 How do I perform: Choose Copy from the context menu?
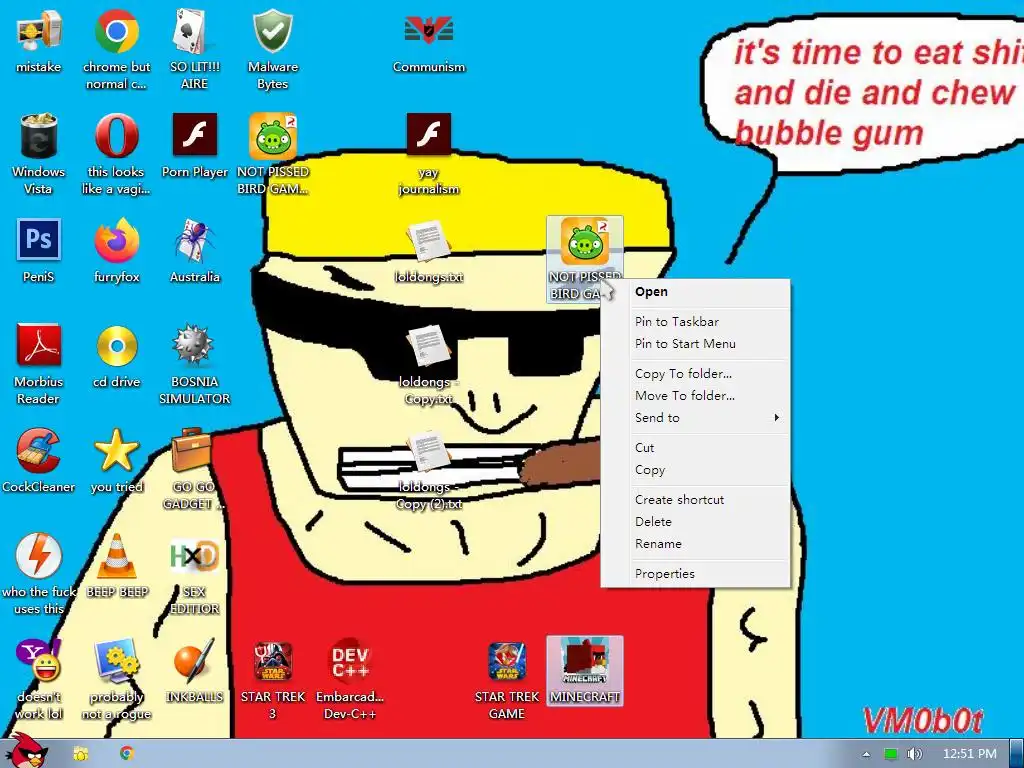coord(695,470)
